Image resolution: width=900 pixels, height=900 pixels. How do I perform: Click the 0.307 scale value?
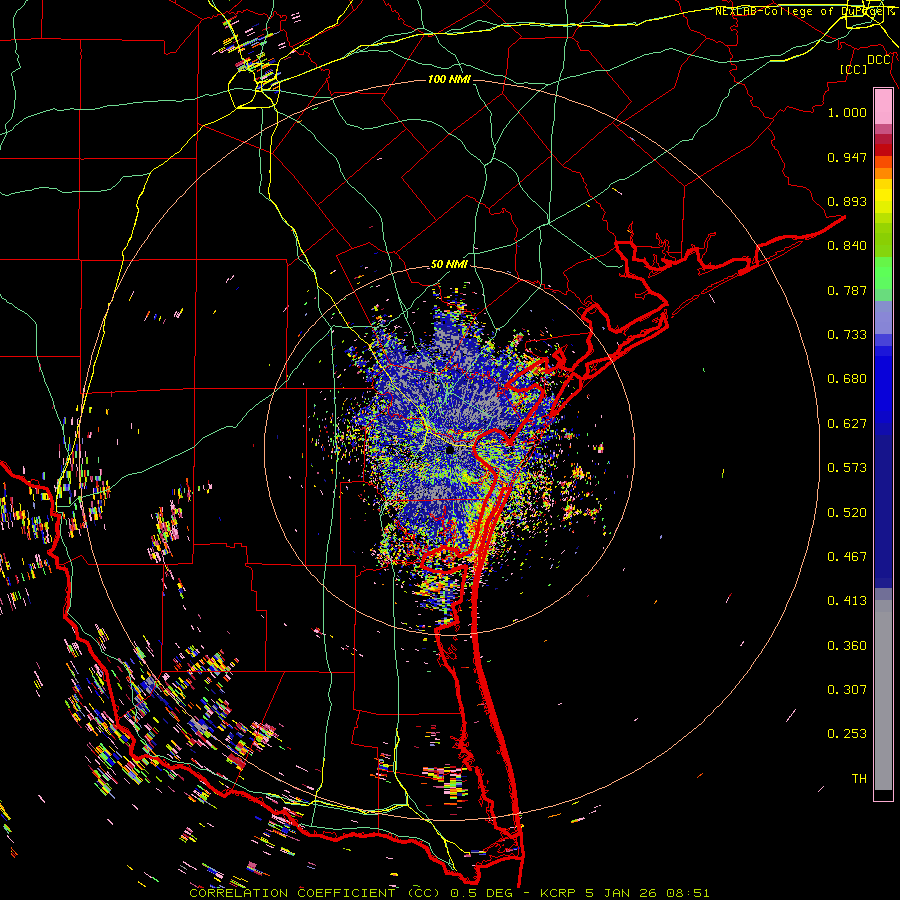pos(847,690)
